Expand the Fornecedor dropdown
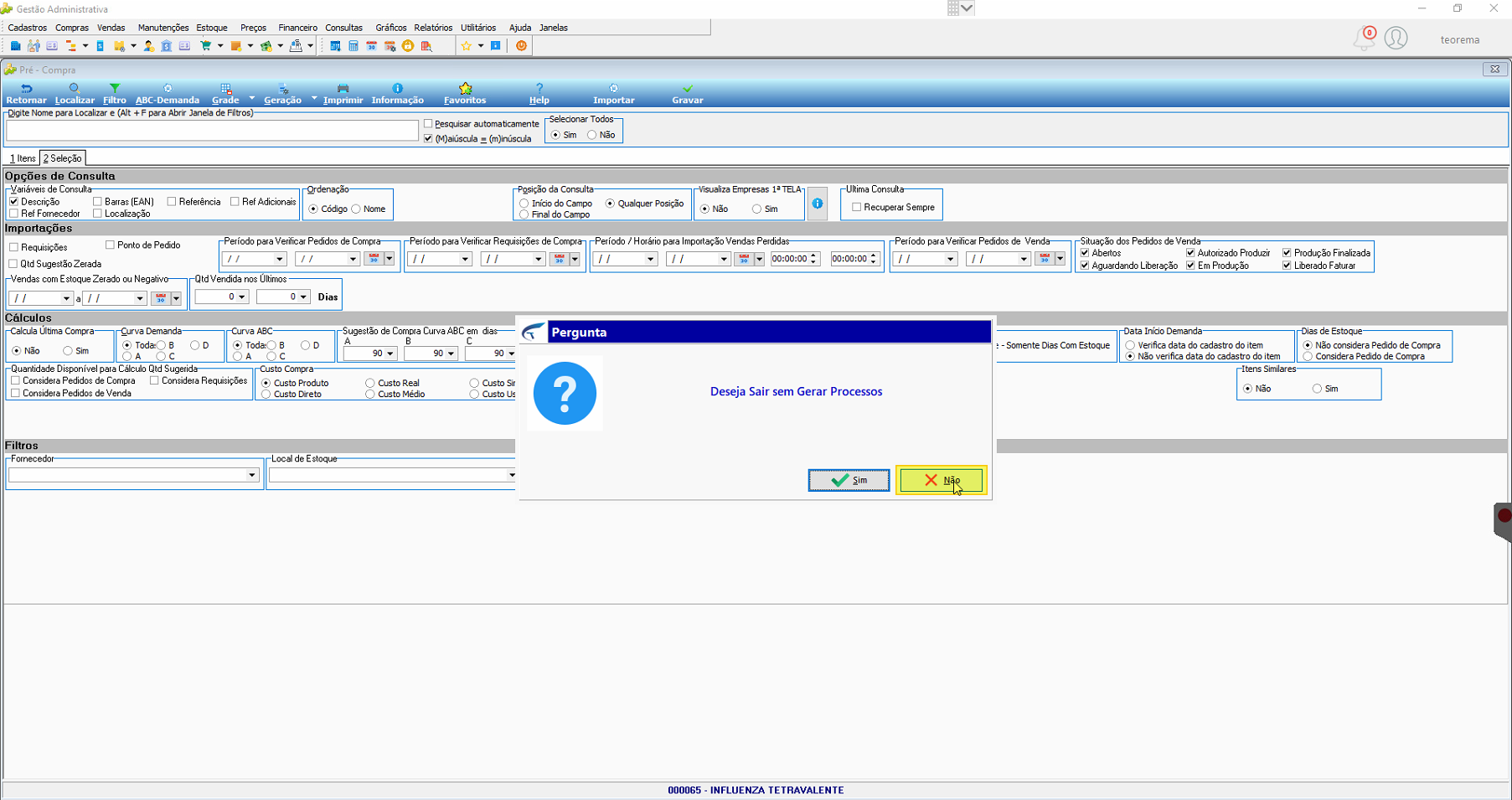Image resolution: width=1512 pixels, height=800 pixels. pos(251,475)
